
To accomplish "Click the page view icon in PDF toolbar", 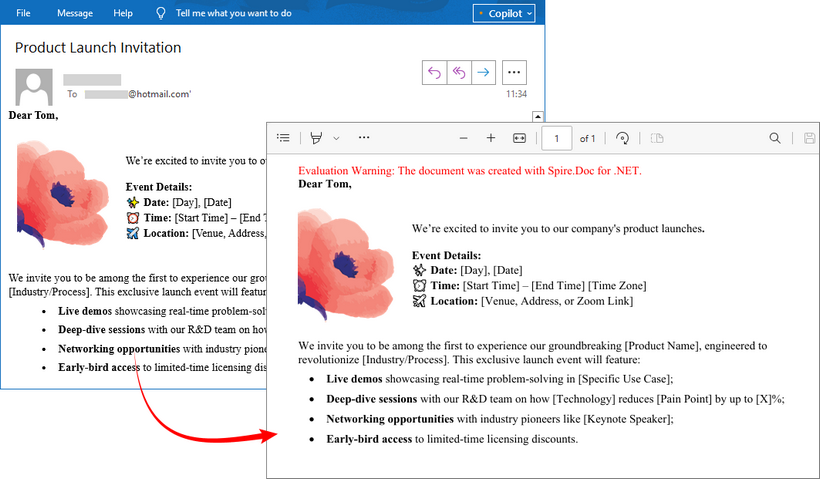I will coord(657,139).
